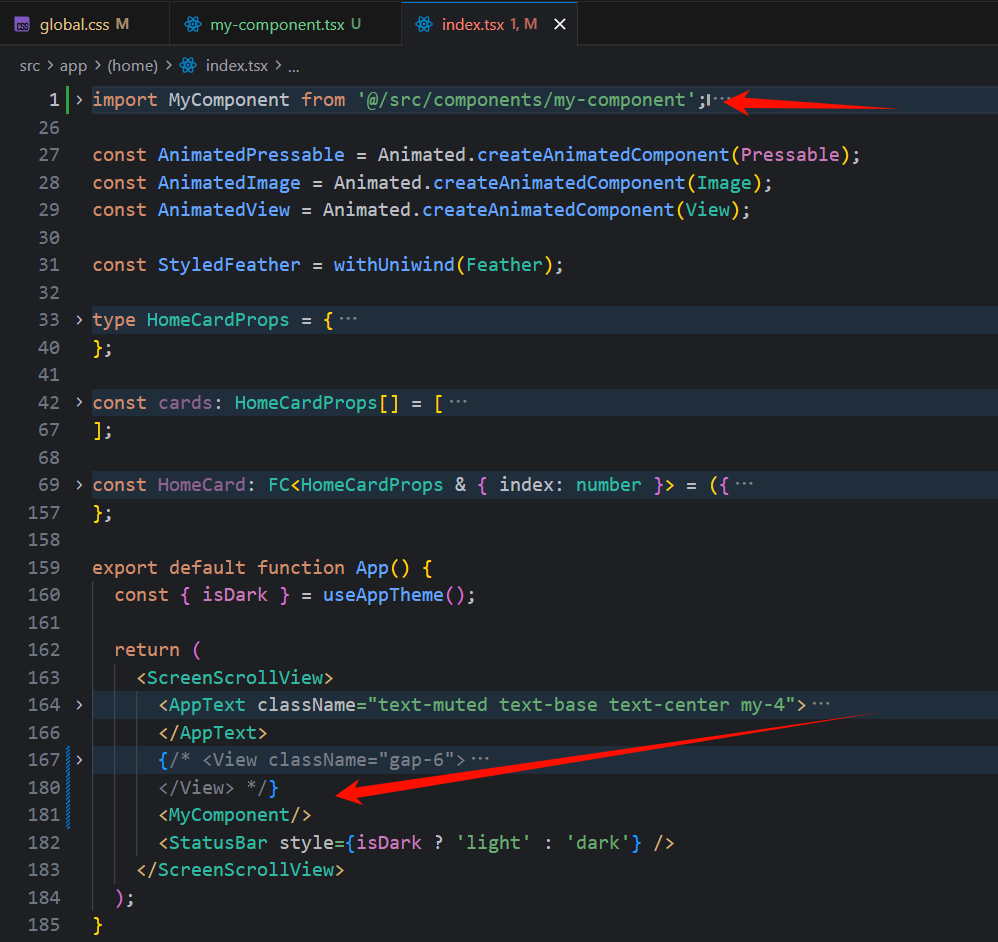Click the isDark destructured variable on line 160
998x942 pixels.
coord(235,595)
